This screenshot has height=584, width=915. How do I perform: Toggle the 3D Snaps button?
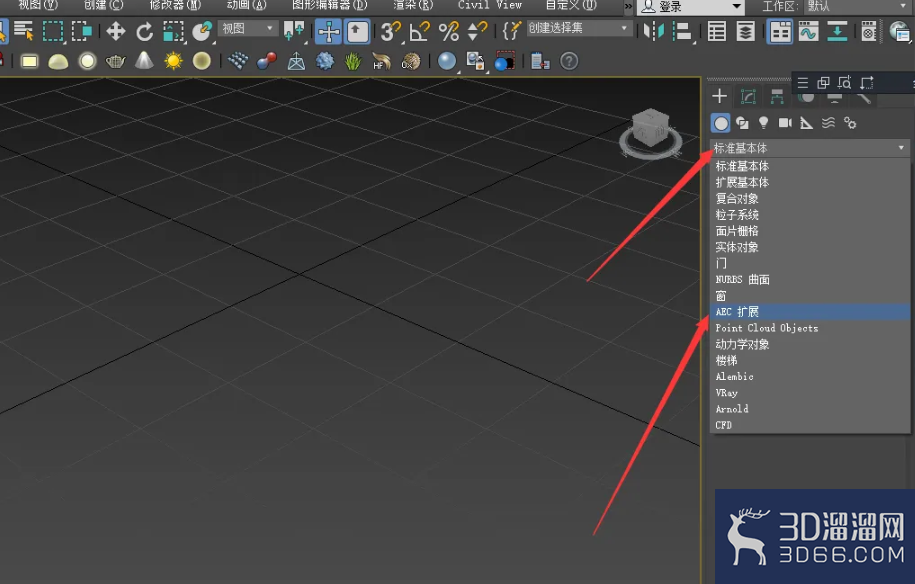tap(390, 31)
